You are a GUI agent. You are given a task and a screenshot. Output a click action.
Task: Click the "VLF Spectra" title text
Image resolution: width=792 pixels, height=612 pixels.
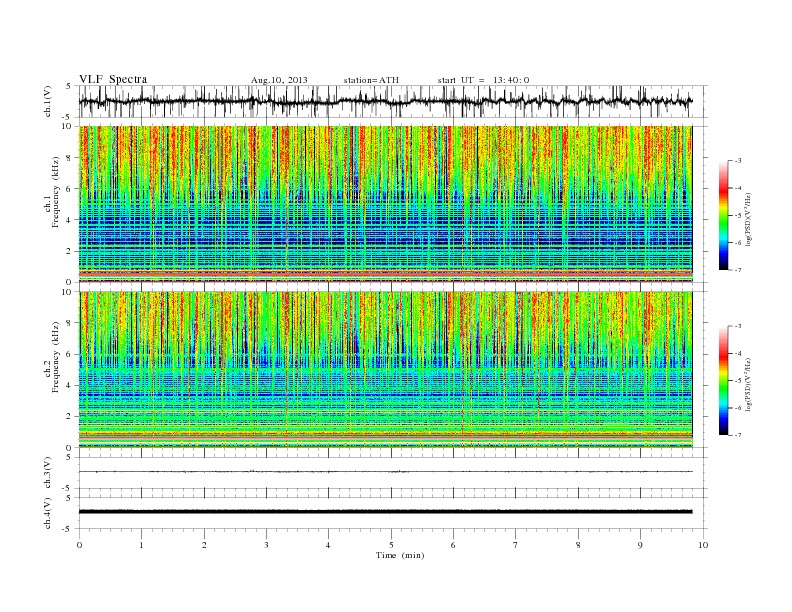[113, 79]
